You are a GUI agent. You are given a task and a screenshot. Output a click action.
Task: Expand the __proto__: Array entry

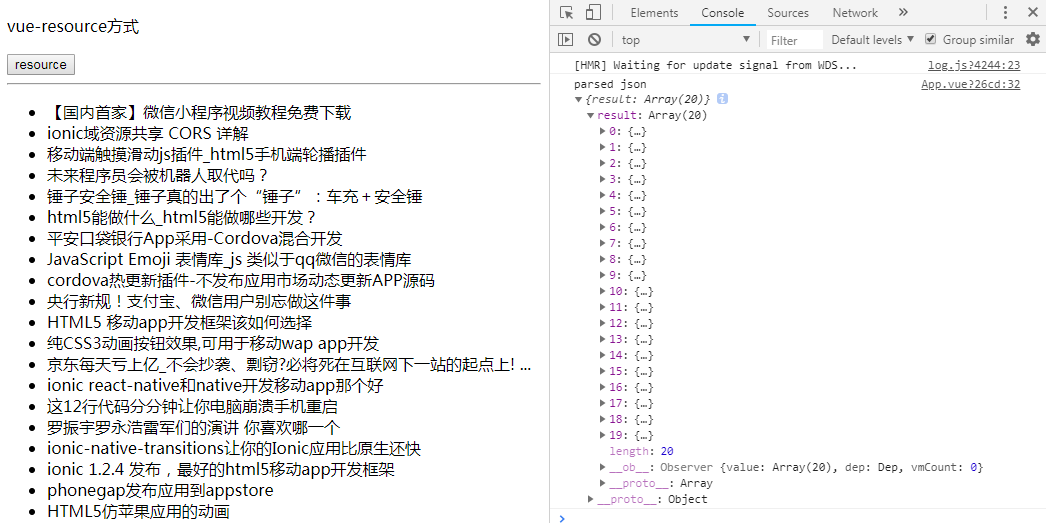click(603, 484)
